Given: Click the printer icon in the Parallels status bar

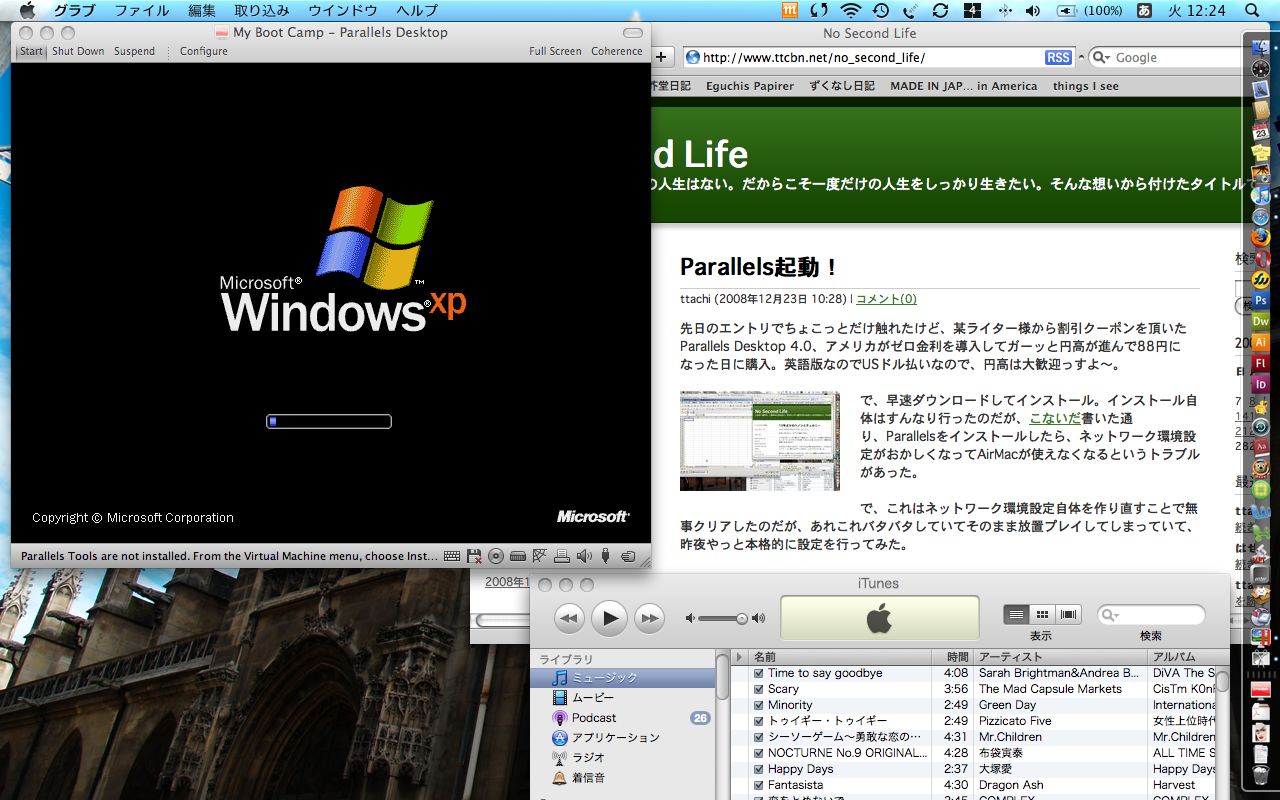Looking at the screenshot, I should pyautogui.click(x=562, y=556).
